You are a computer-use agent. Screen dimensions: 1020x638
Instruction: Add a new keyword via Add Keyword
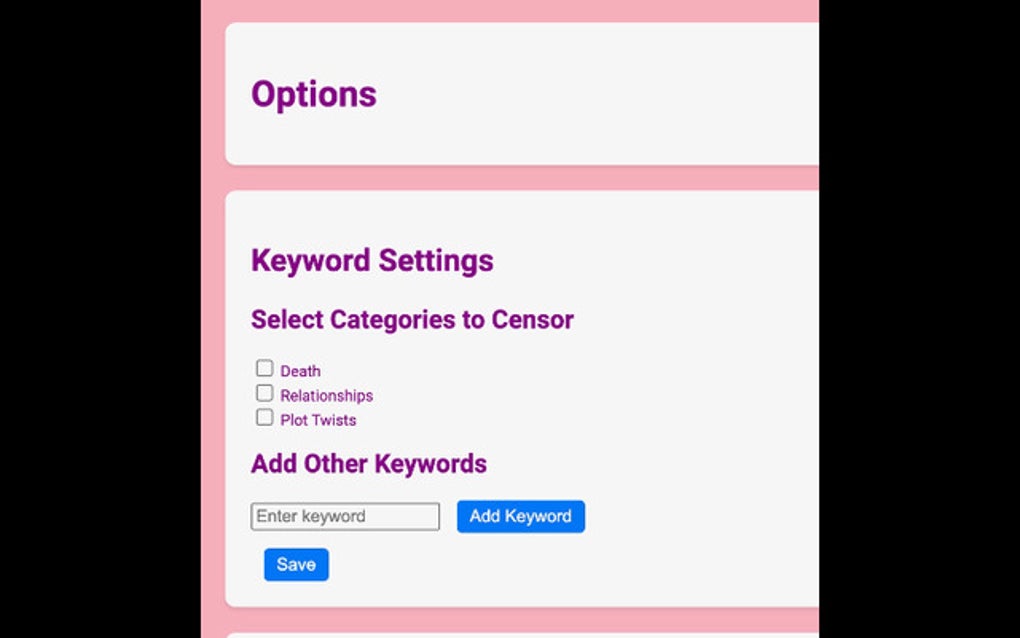click(x=520, y=516)
